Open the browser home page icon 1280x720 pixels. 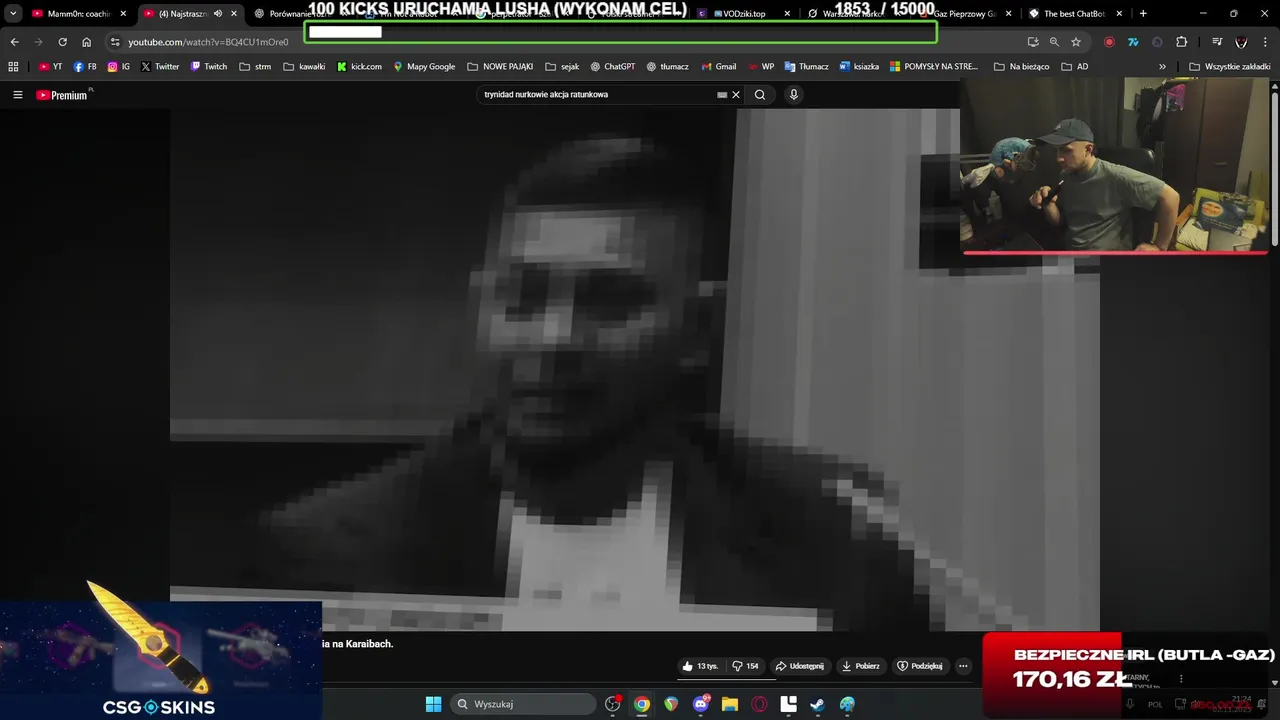(x=87, y=42)
